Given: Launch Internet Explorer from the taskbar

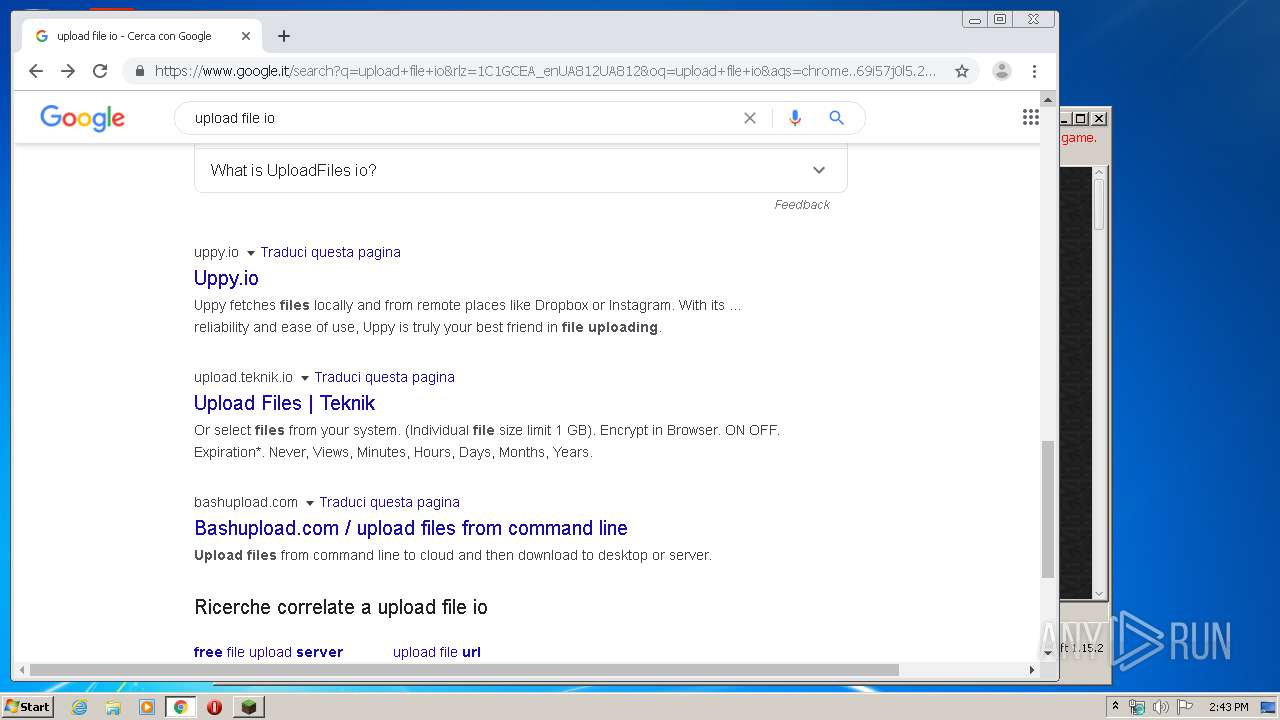Looking at the screenshot, I should tap(80, 707).
